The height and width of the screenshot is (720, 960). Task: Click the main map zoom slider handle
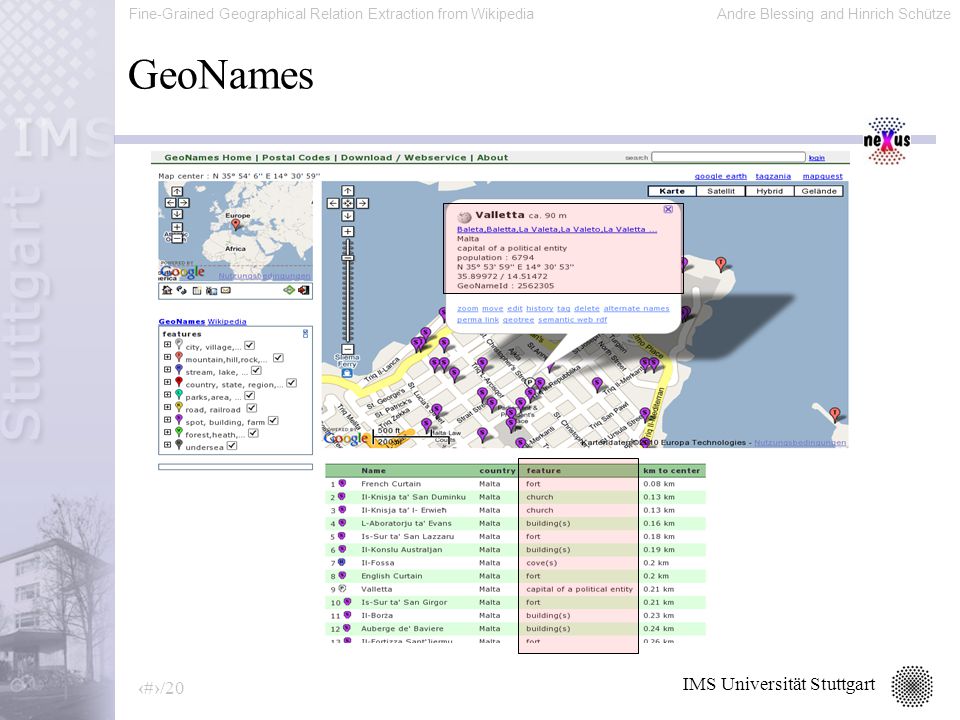pos(348,258)
